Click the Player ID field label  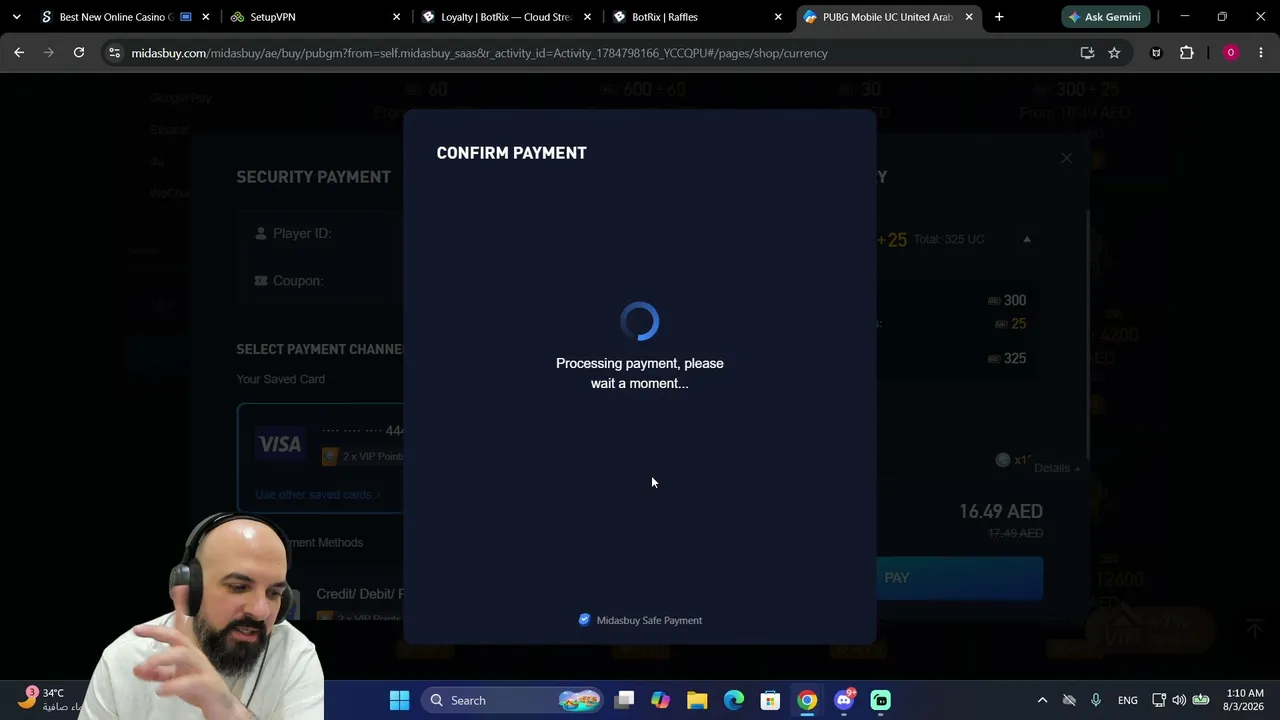pos(302,233)
